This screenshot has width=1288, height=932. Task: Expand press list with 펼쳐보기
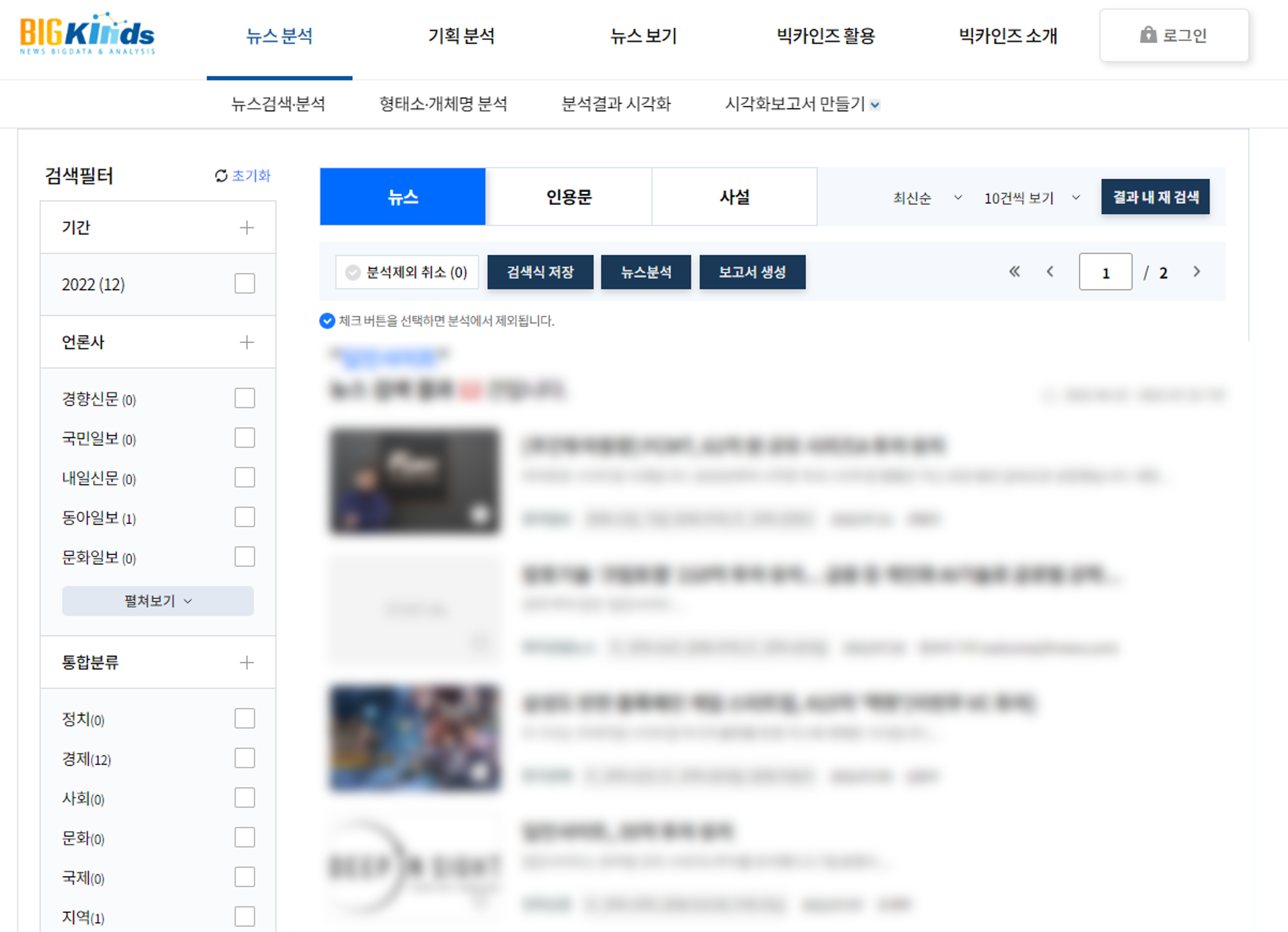click(x=158, y=601)
